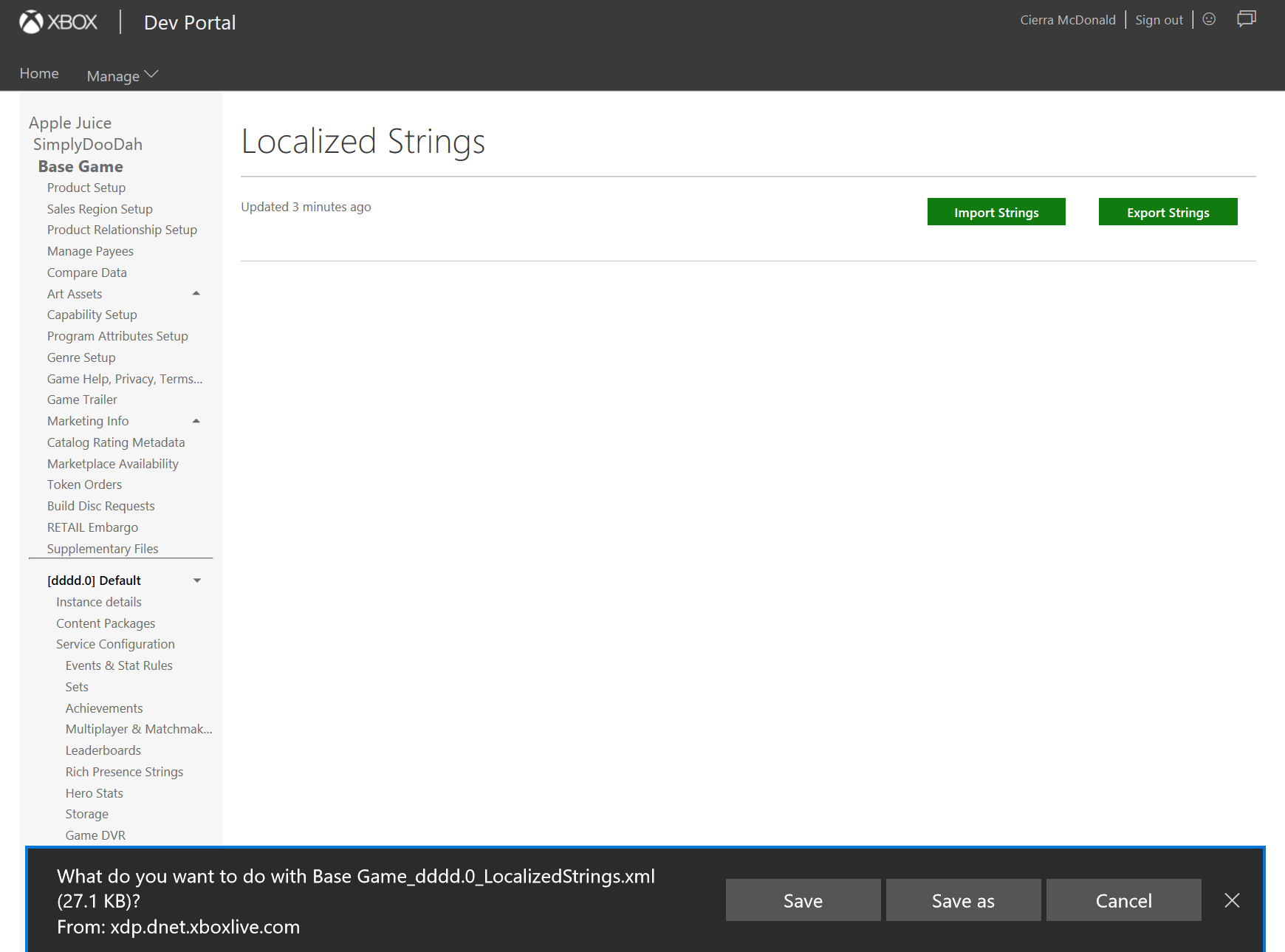
Task: Open Hero Stats page
Action: pos(94,793)
